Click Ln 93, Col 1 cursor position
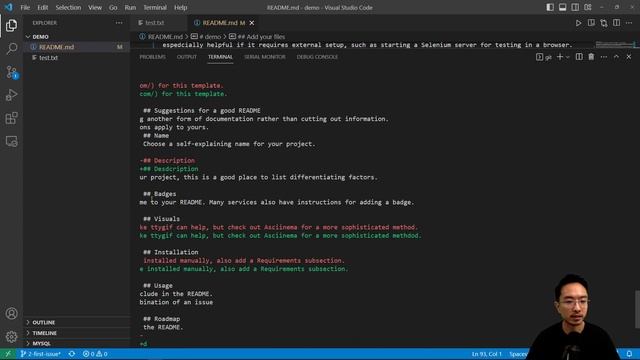This screenshot has height=360, width=640. click(487, 354)
